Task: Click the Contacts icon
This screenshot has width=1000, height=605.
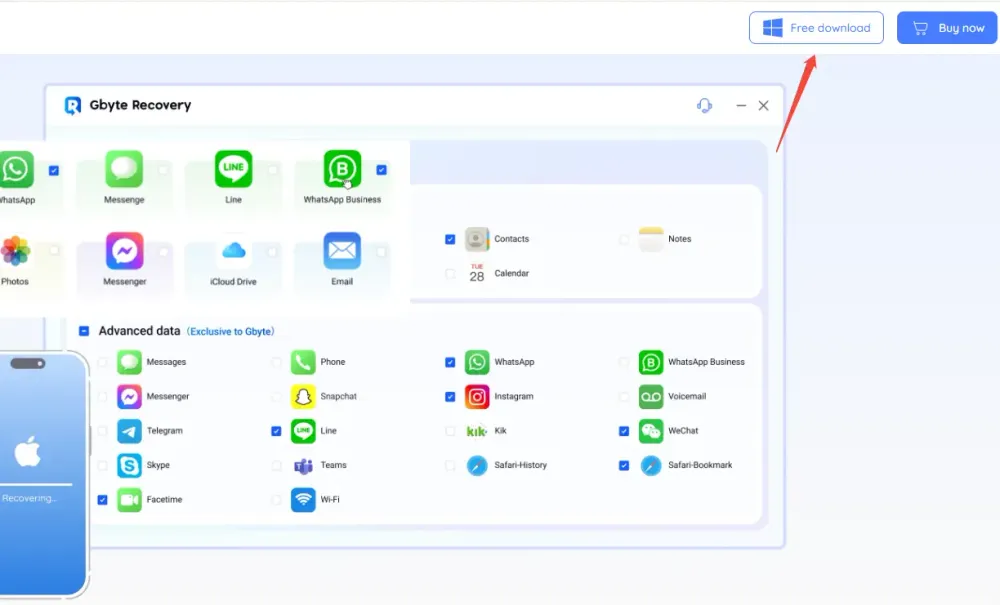Action: pyautogui.click(x=477, y=239)
